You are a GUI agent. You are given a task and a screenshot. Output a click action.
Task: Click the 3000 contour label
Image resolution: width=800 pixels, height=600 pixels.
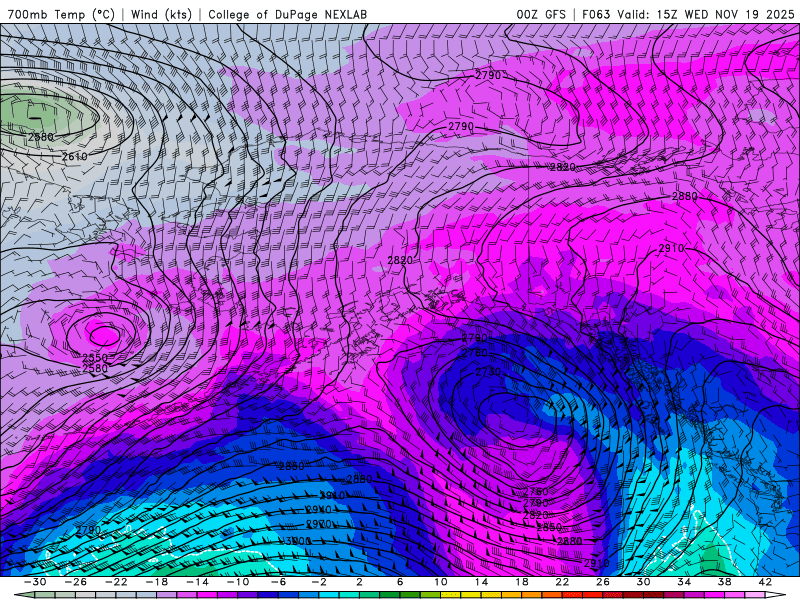298,541
